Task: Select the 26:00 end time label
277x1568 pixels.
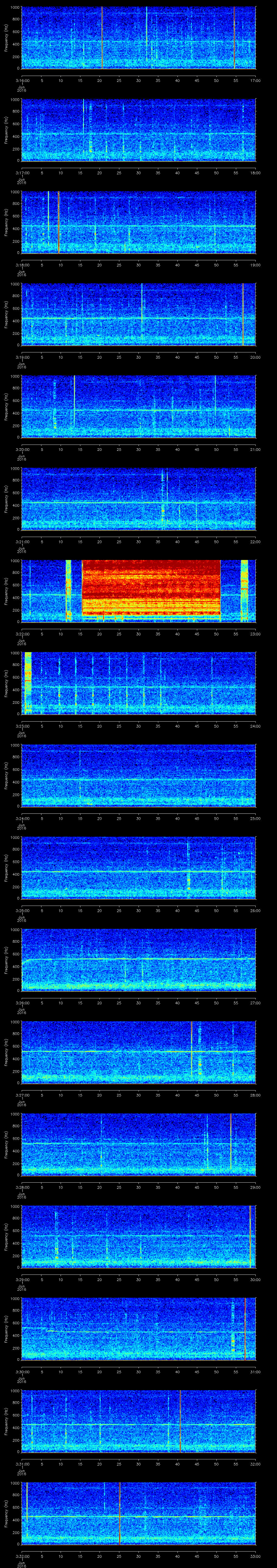Action: coord(255,910)
